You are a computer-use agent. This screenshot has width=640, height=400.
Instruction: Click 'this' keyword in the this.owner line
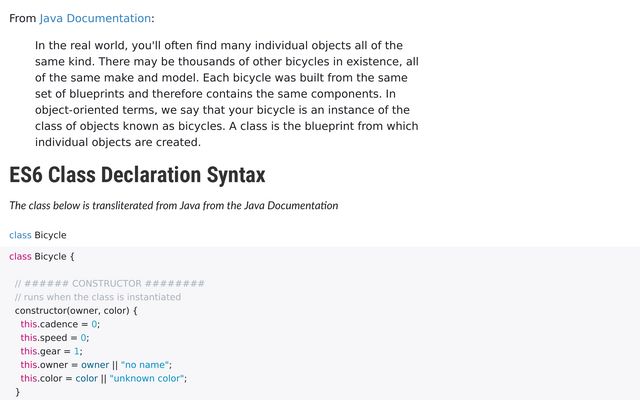pyautogui.click(x=29, y=364)
